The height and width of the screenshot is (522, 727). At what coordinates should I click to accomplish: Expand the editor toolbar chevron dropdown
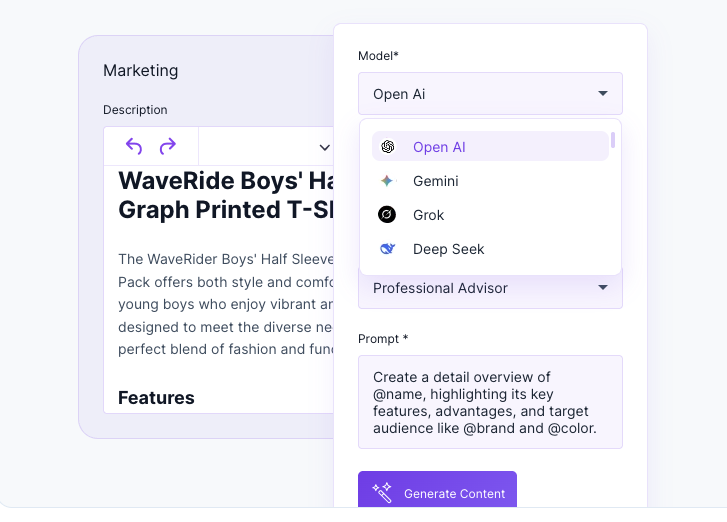[325, 148]
